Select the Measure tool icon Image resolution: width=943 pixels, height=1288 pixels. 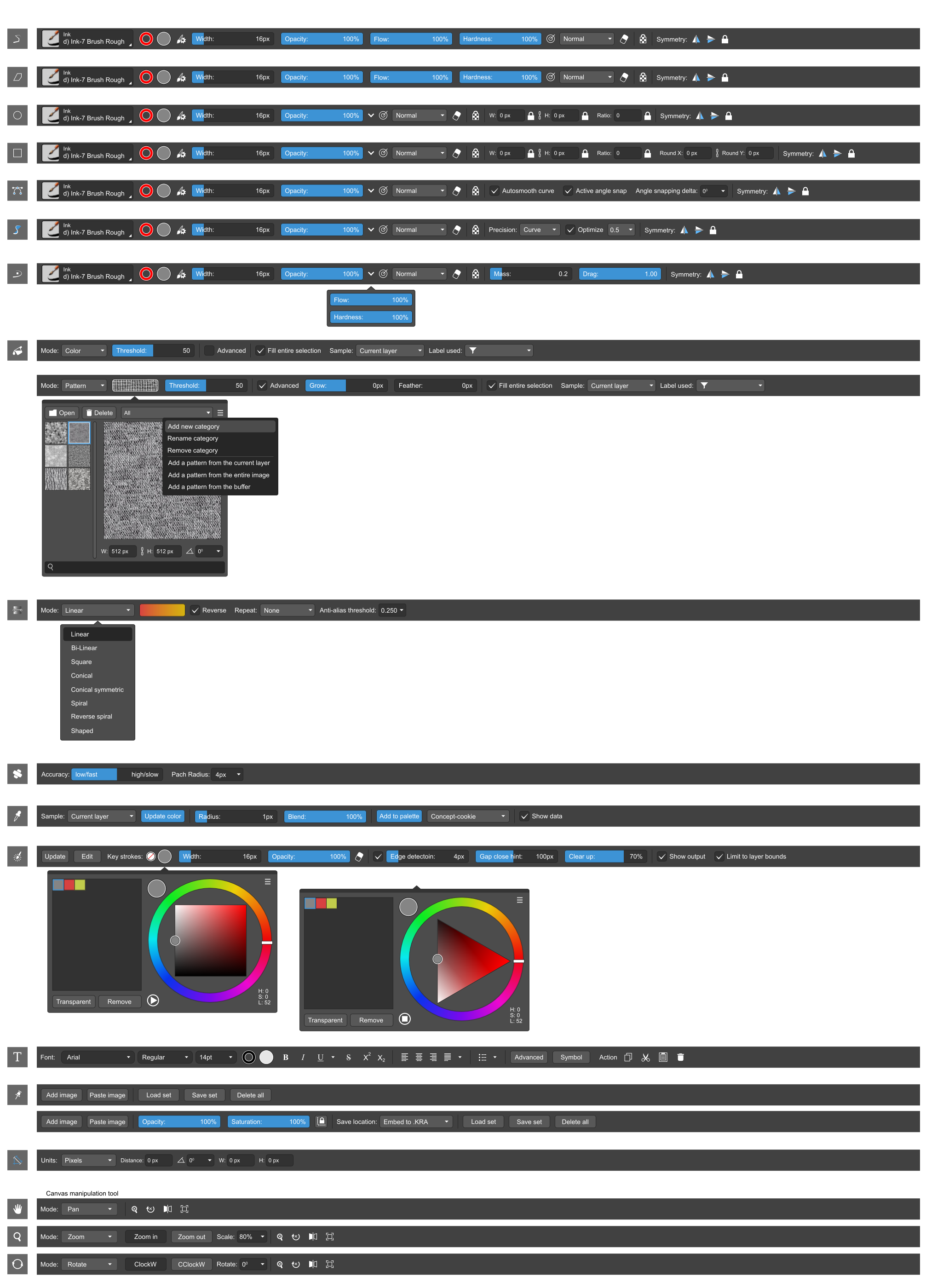(17, 1160)
